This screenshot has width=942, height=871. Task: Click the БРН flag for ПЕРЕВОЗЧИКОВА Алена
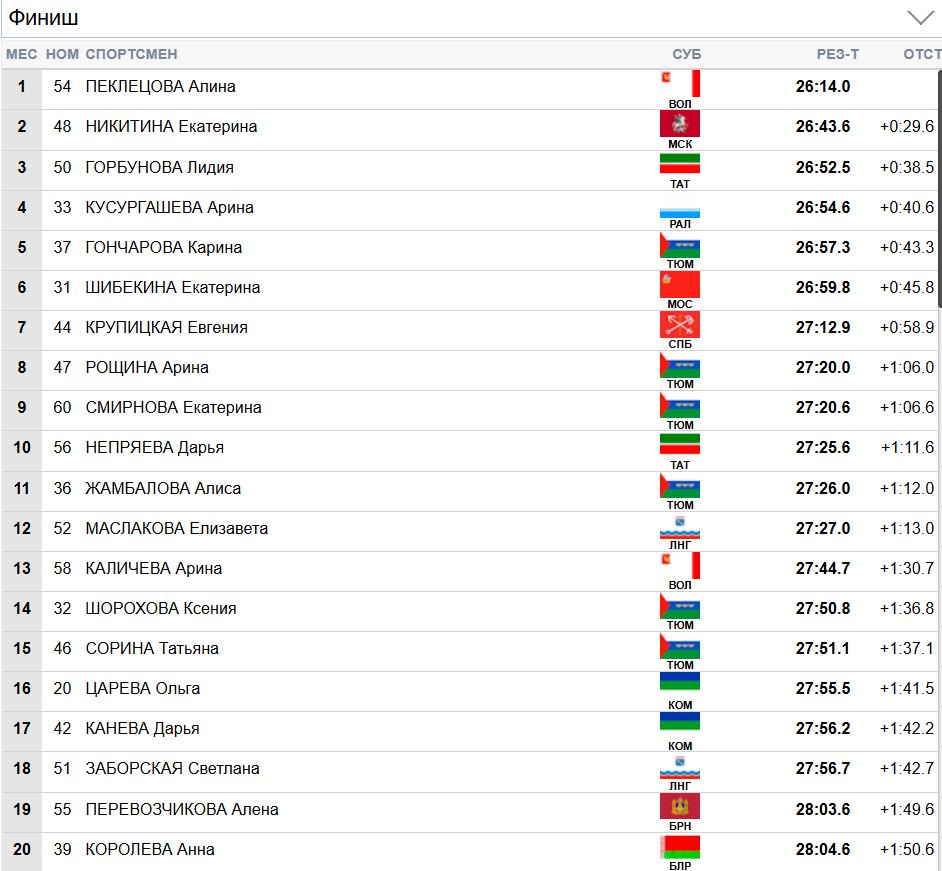pos(680,806)
